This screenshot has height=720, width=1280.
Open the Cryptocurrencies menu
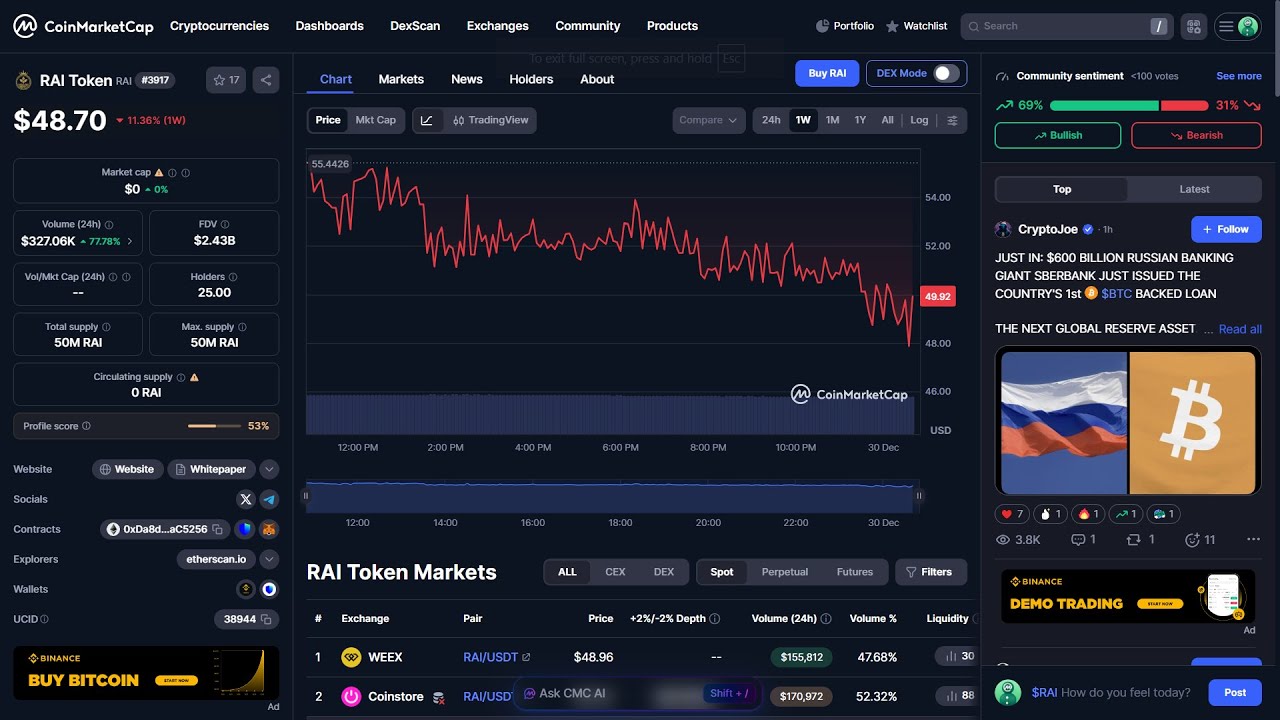pos(219,26)
